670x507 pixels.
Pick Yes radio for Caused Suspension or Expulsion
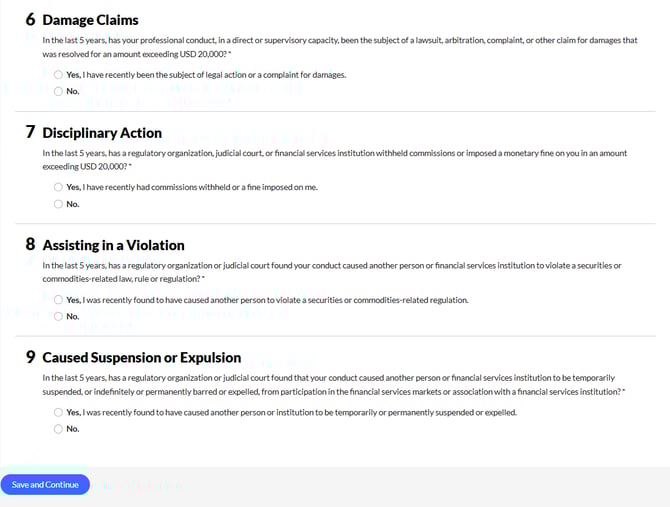(x=58, y=412)
